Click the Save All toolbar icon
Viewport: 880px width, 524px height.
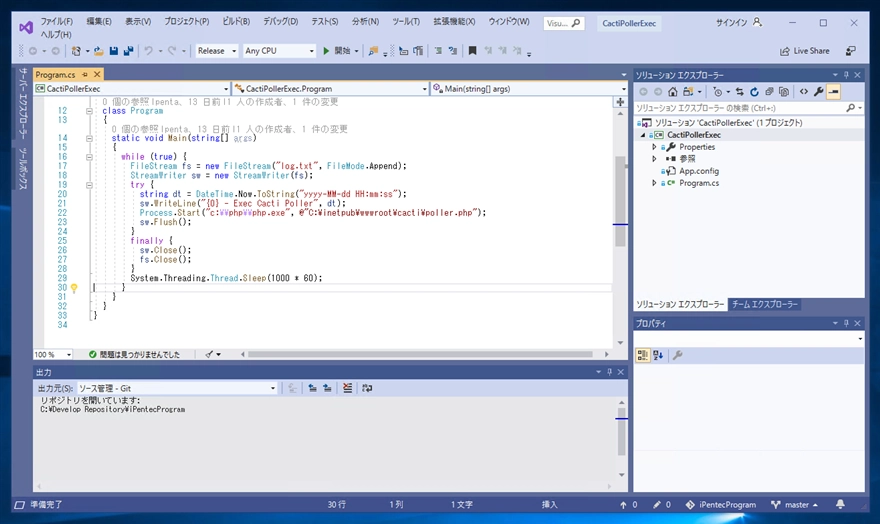(x=129, y=51)
